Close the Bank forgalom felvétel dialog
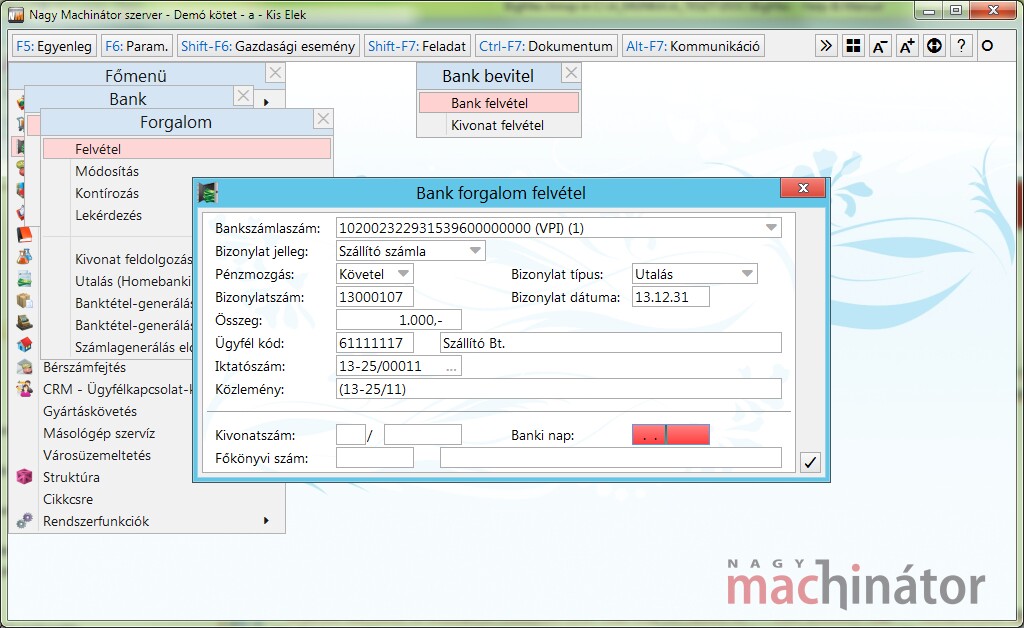Image resolution: width=1024 pixels, height=628 pixels. coord(803,188)
